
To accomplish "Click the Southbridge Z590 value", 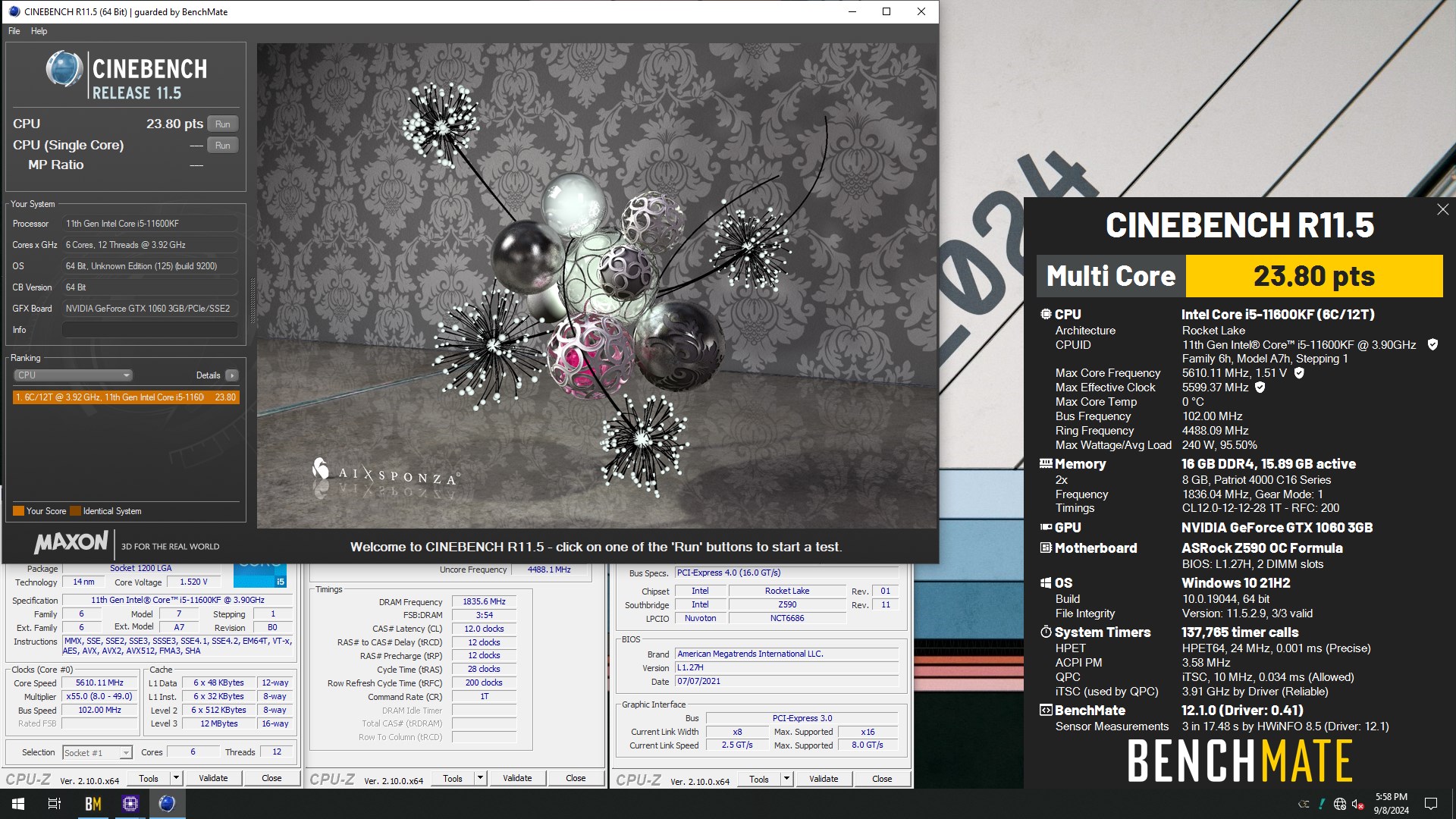I will click(x=787, y=604).
